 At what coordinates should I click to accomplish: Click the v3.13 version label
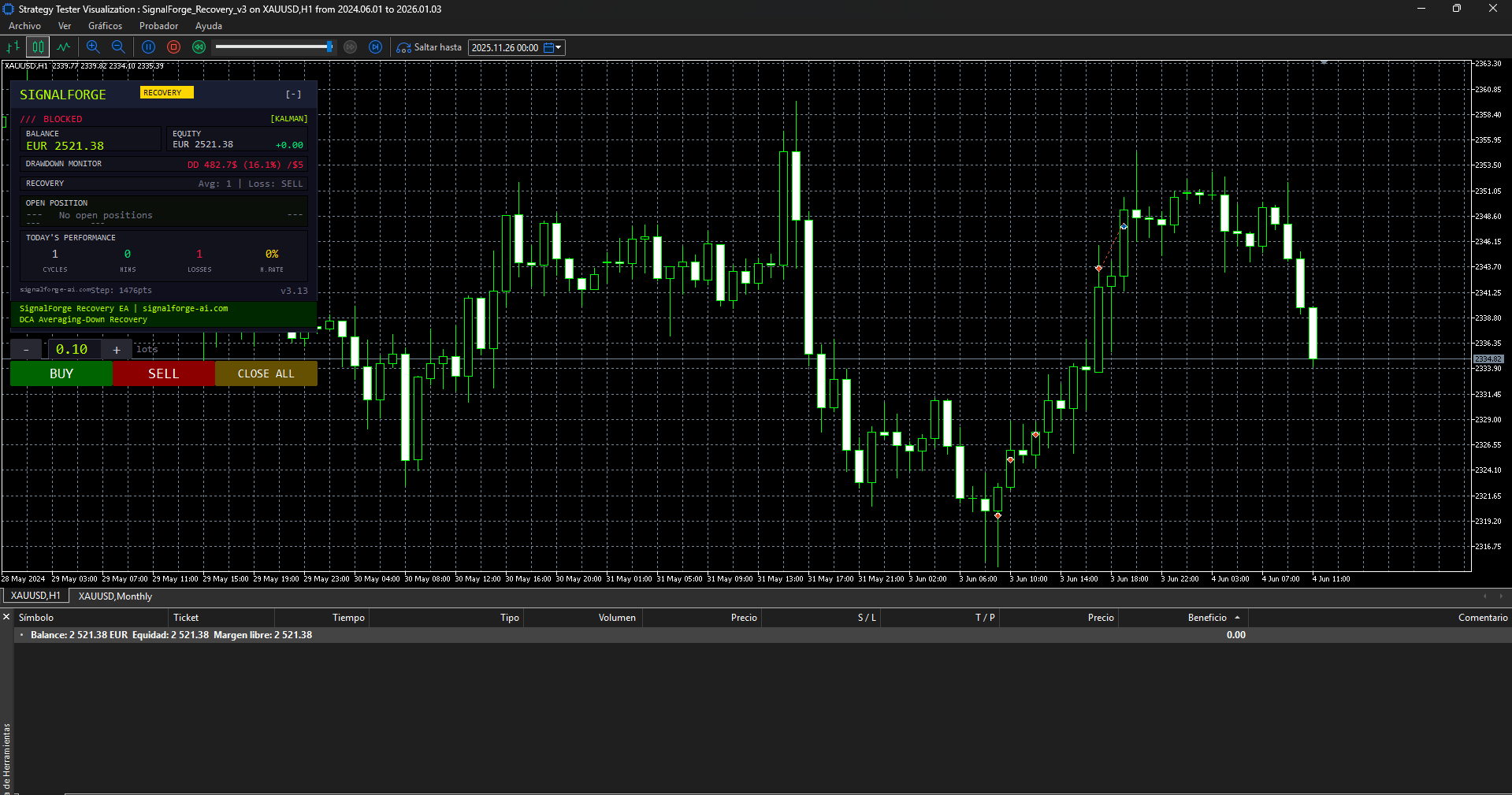[x=294, y=292]
